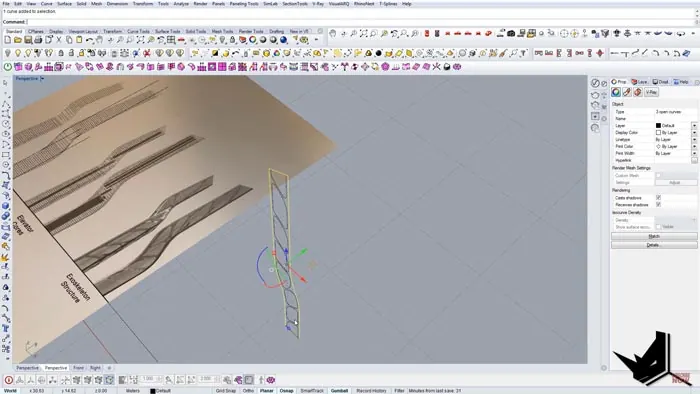Click the white By Layer display color swatch
This screenshot has width=700, height=394.
[x=658, y=133]
